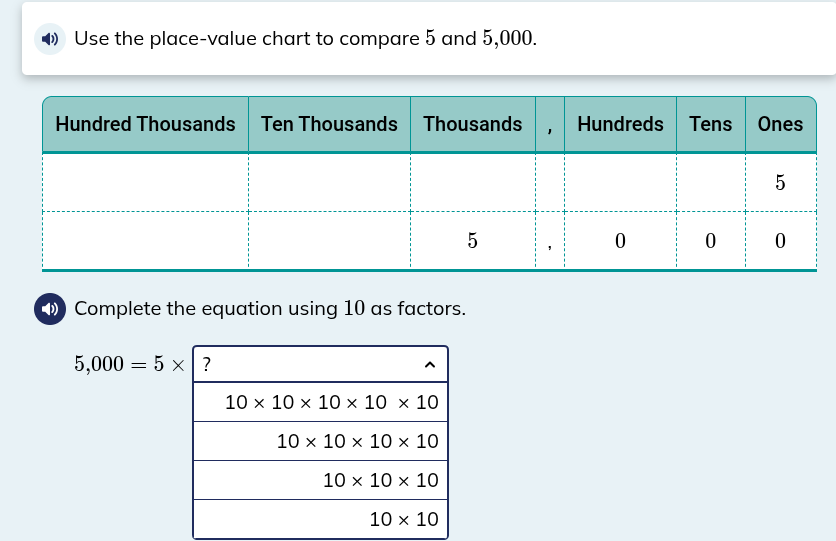Select the Thousands column header
This screenshot has width=836, height=541.
[x=472, y=124]
